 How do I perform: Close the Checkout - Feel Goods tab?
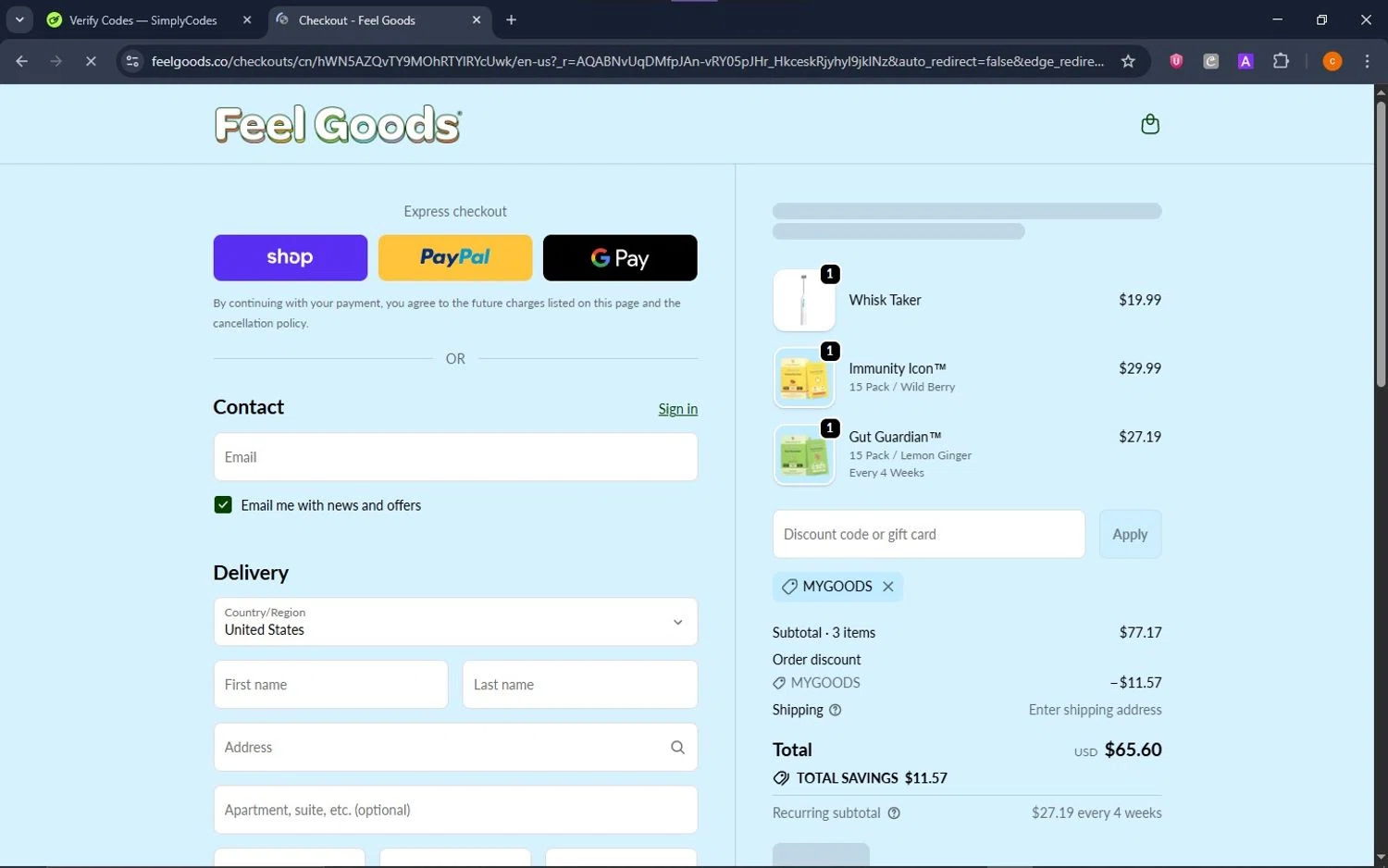click(477, 19)
